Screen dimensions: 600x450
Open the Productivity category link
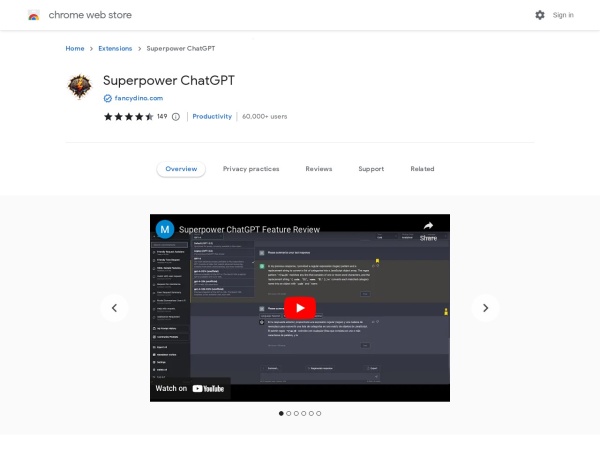pos(212,116)
